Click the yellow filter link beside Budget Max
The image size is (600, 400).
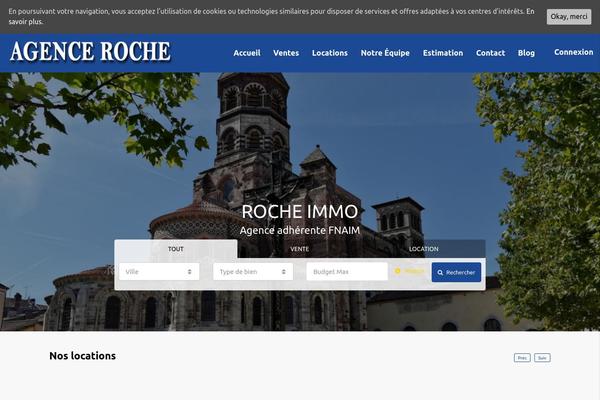409,271
